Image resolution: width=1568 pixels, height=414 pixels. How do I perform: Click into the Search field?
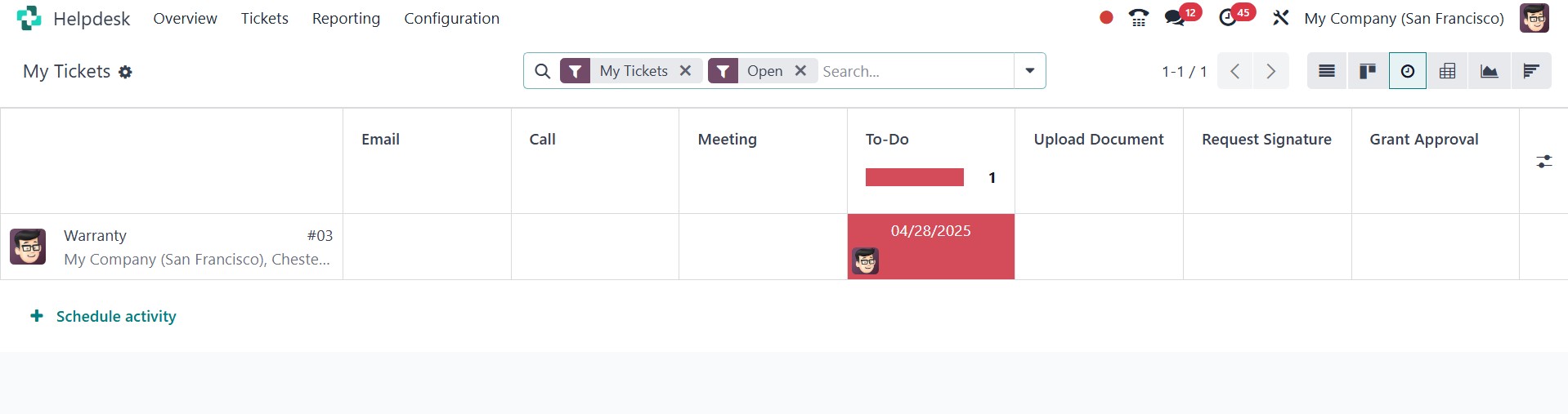click(914, 71)
